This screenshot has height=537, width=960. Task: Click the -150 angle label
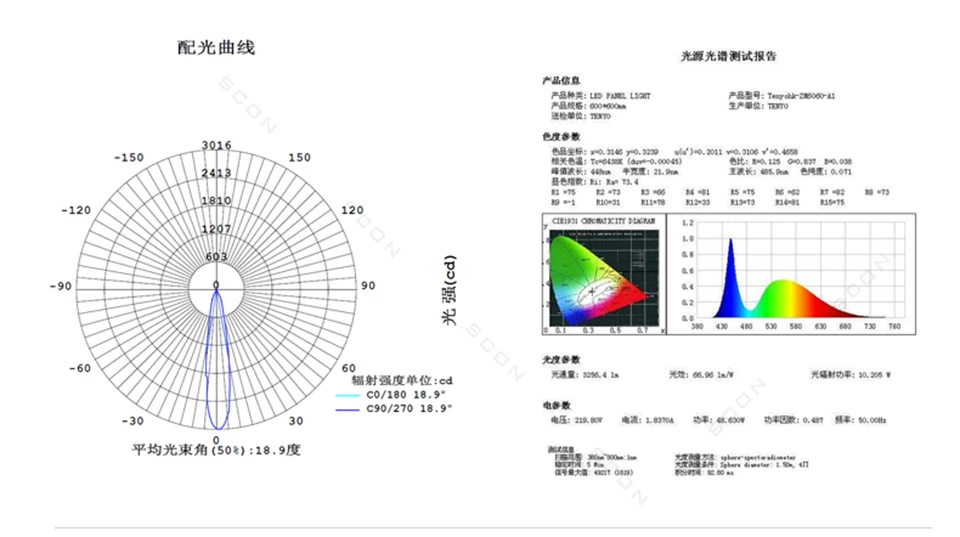(129, 157)
